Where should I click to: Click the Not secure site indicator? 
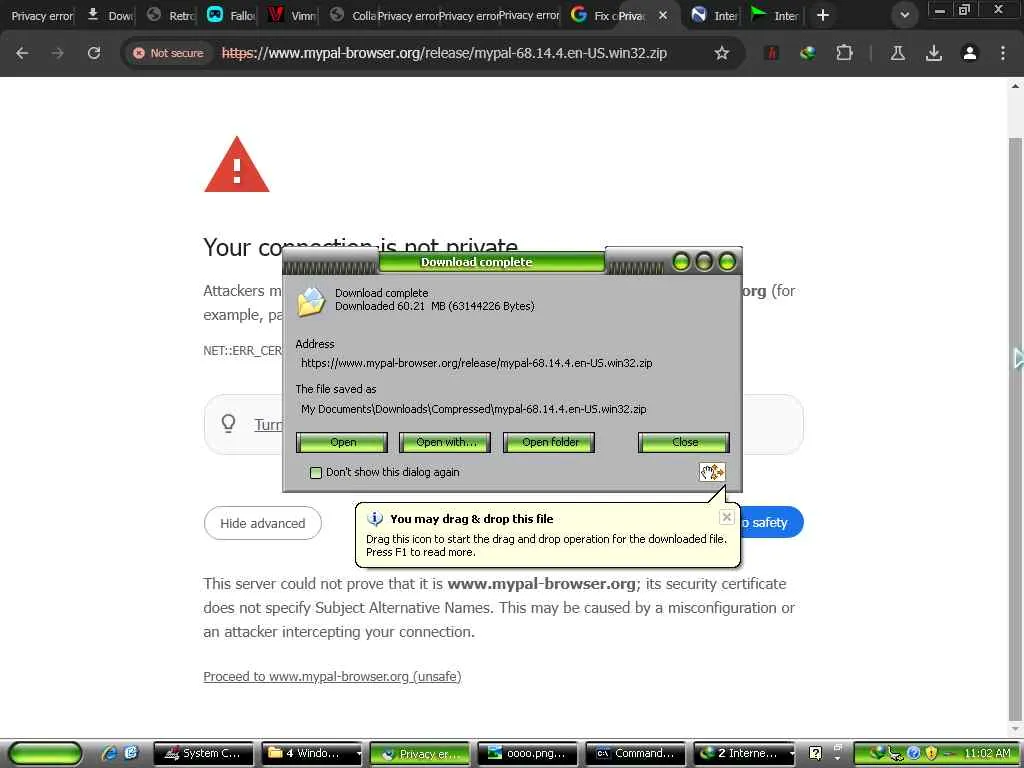[168, 53]
